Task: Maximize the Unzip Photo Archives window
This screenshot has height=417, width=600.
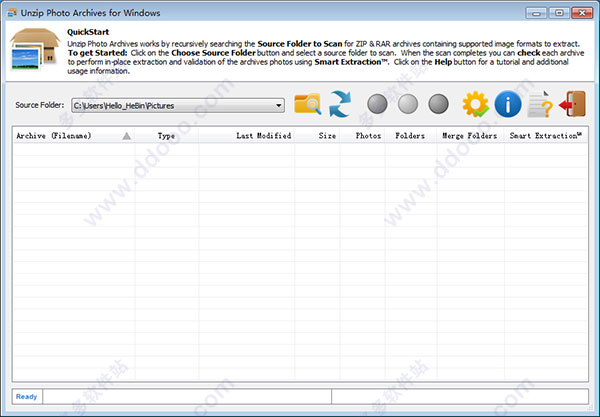Action: [559, 13]
